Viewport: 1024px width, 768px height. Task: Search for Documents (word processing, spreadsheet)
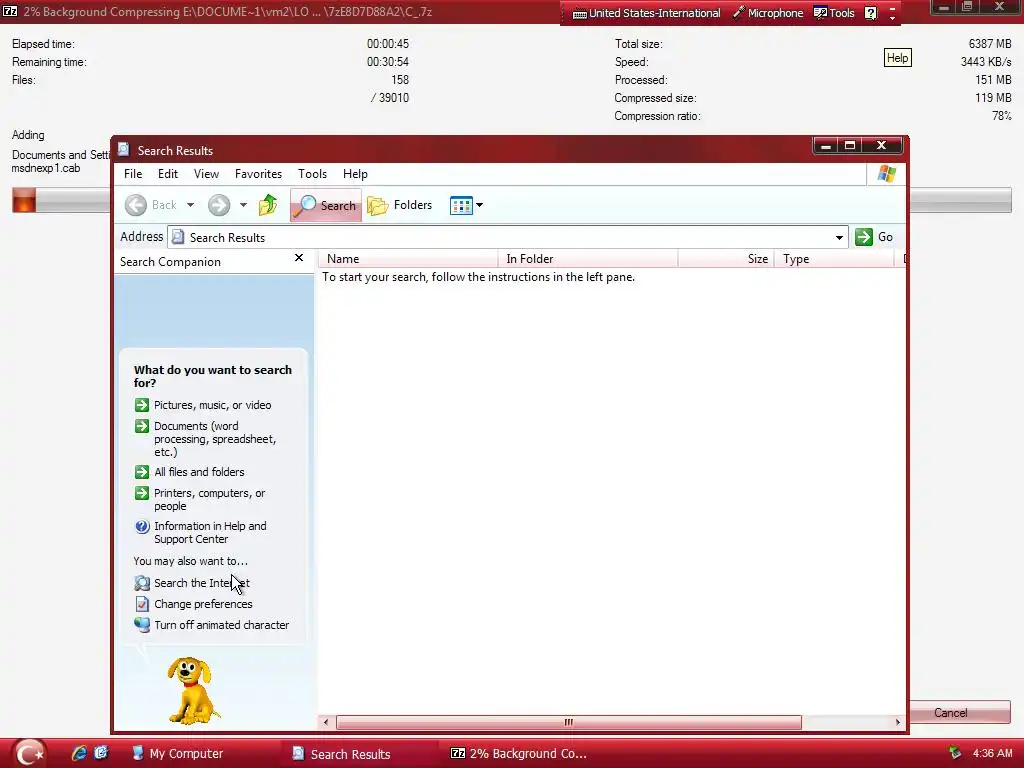coord(215,439)
